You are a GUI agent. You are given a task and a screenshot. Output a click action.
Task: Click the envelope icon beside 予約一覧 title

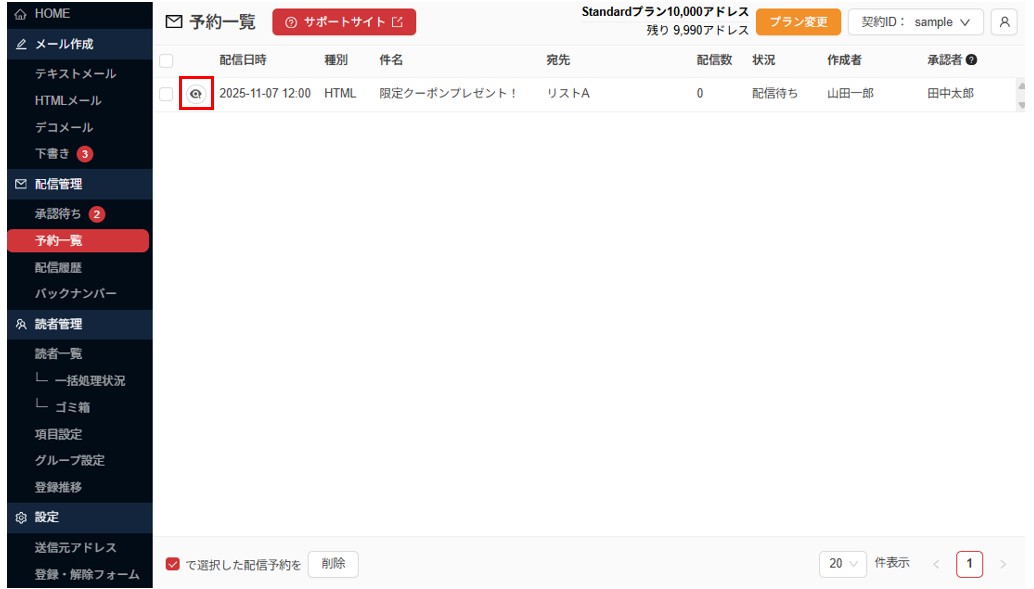click(174, 22)
